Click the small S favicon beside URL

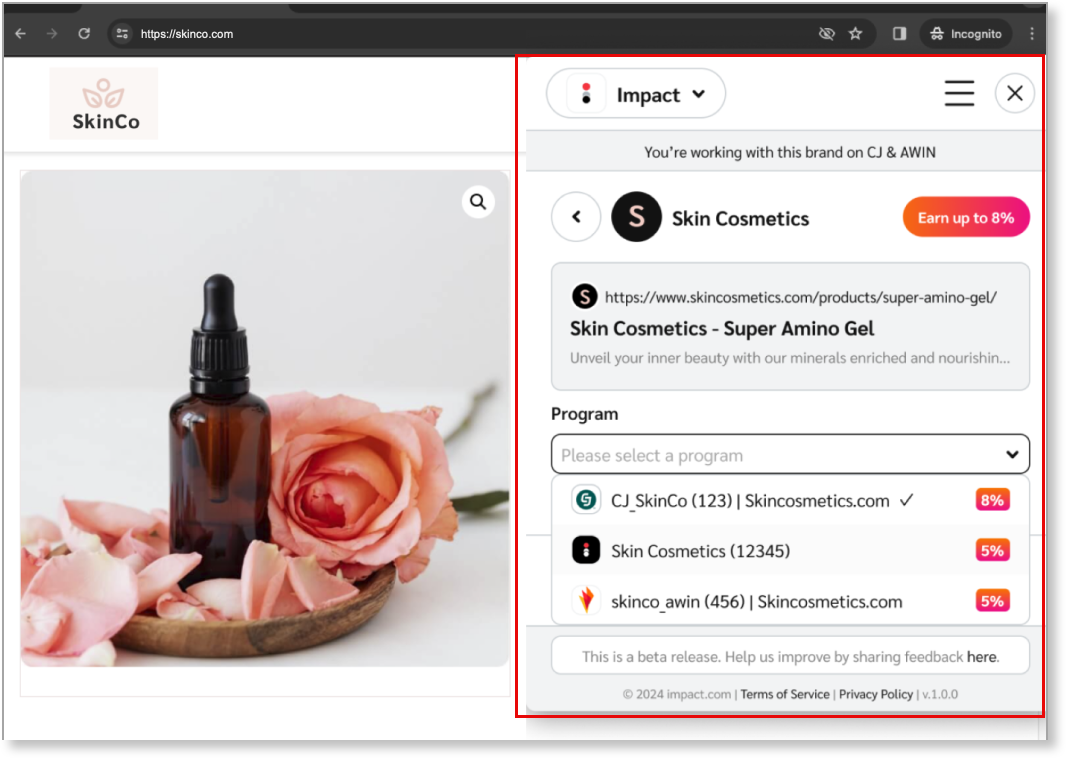pyautogui.click(x=584, y=296)
